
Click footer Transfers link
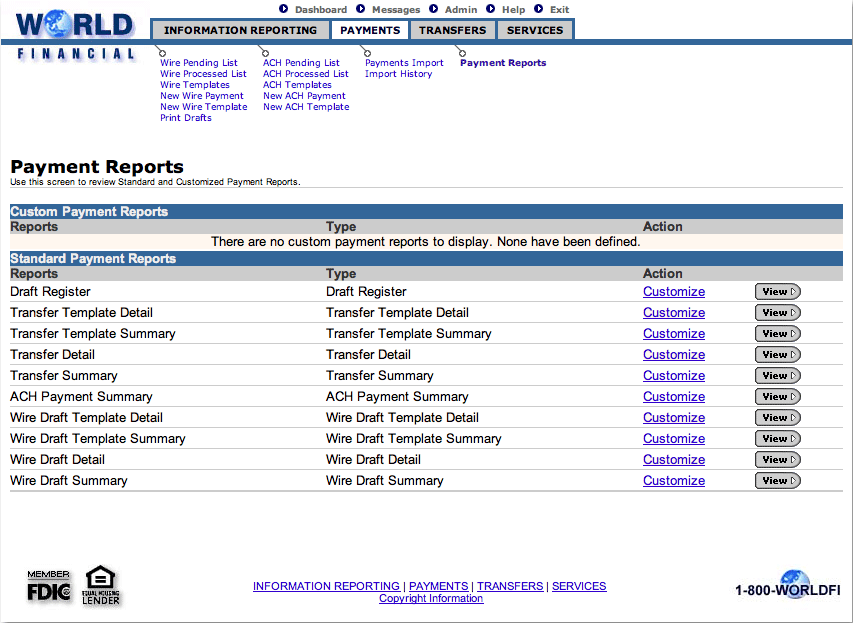(x=510, y=586)
